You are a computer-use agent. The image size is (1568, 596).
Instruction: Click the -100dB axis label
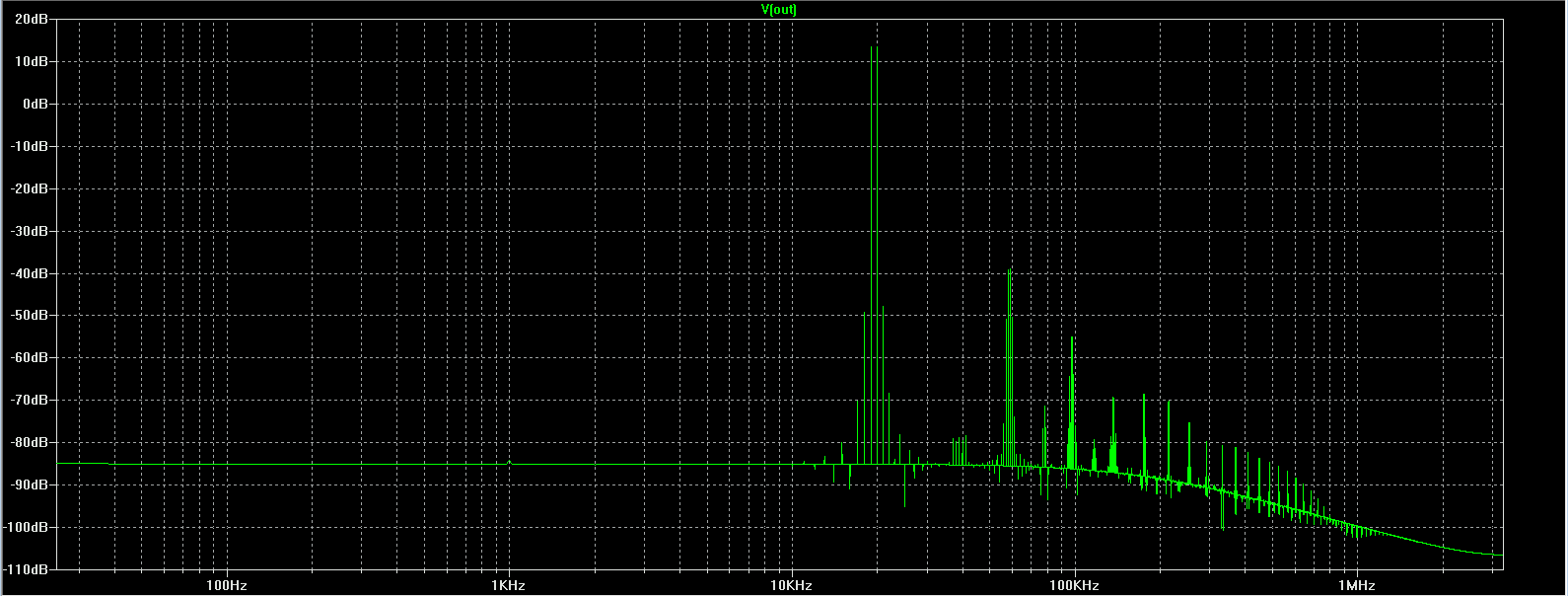(x=27, y=528)
